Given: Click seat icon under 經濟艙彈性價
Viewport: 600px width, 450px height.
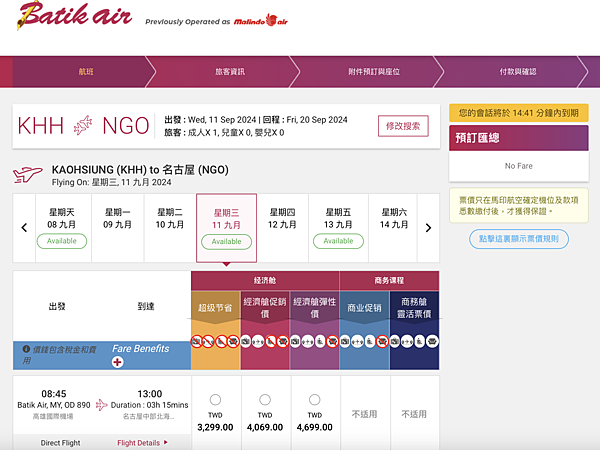Looking at the screenshot, I should [x=320, y=341].
